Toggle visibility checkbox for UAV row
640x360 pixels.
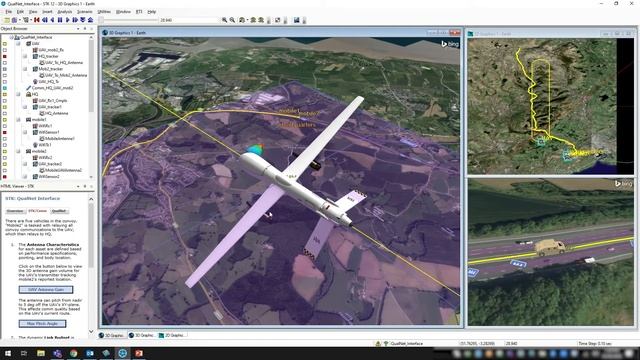coord(4,44)
